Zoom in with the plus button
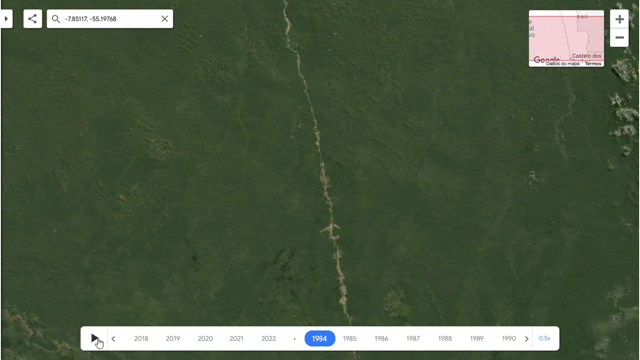Viewport: 640px width, 360px height. click(x=619, y=19)
